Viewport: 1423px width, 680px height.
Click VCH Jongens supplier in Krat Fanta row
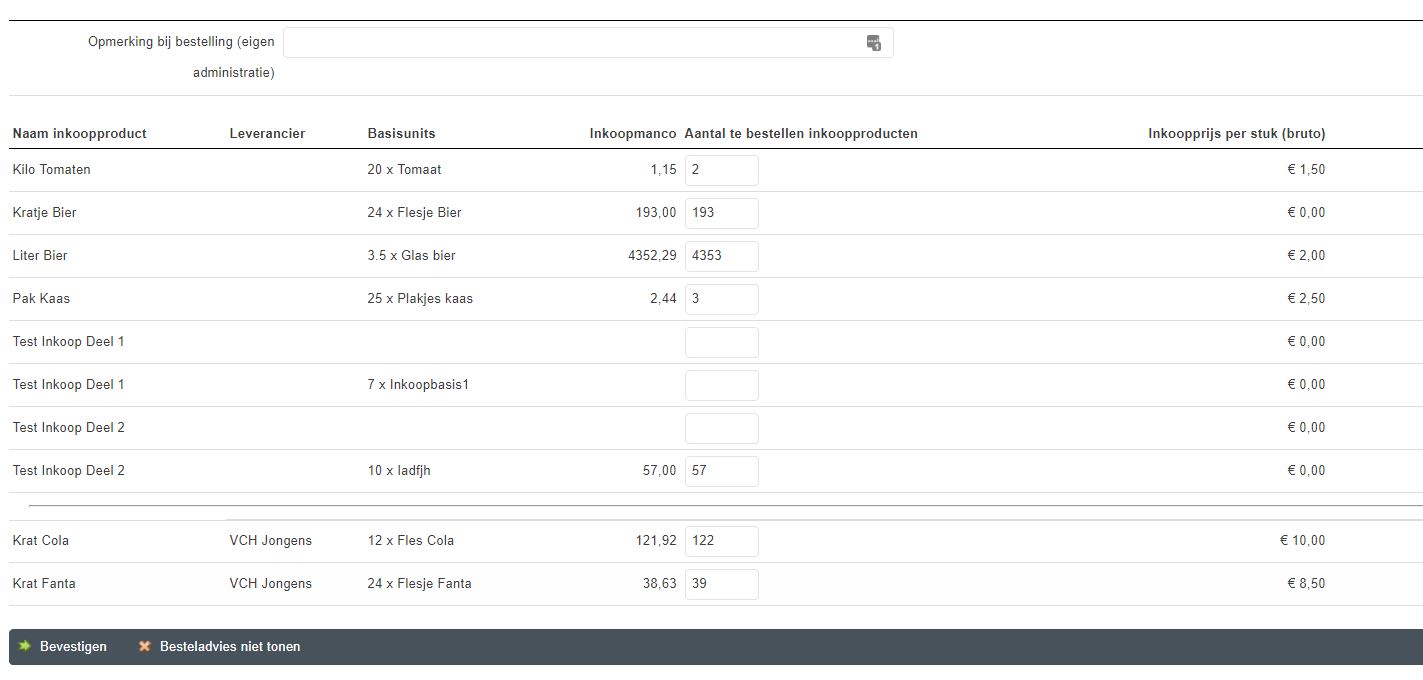270,584
